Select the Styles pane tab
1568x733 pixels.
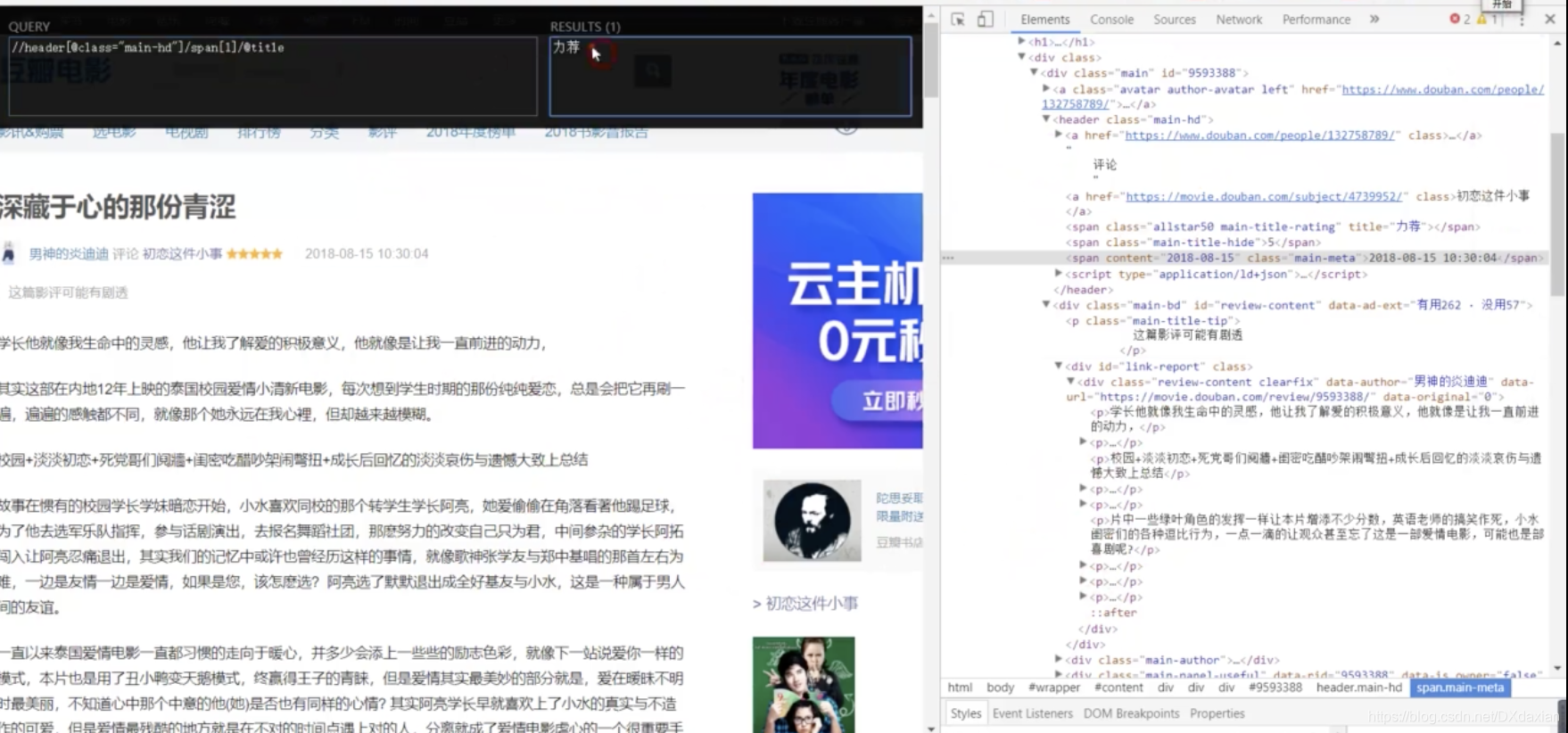tap(965, 713)
